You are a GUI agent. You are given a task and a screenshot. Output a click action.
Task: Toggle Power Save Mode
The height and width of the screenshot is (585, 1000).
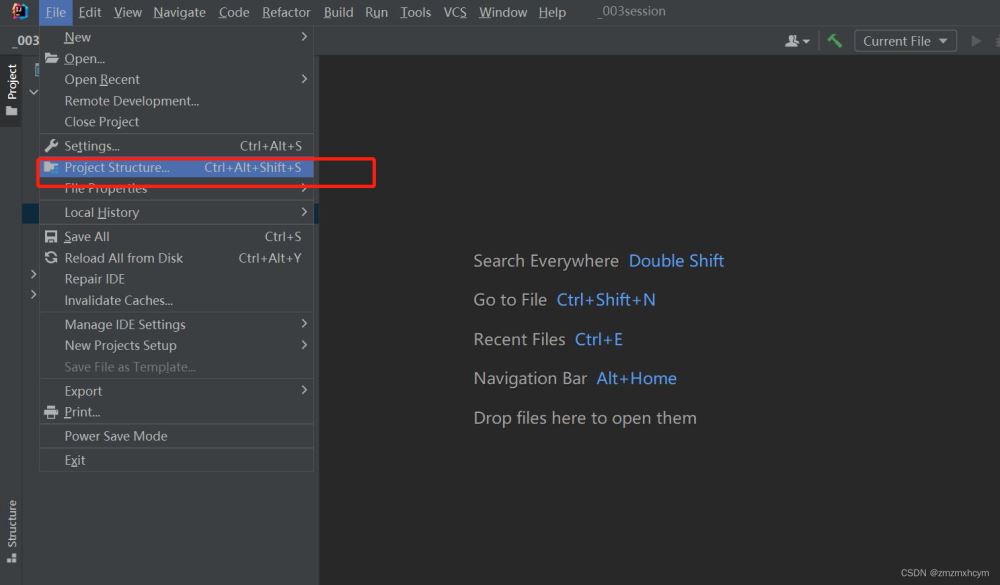[x=116, y=436]
